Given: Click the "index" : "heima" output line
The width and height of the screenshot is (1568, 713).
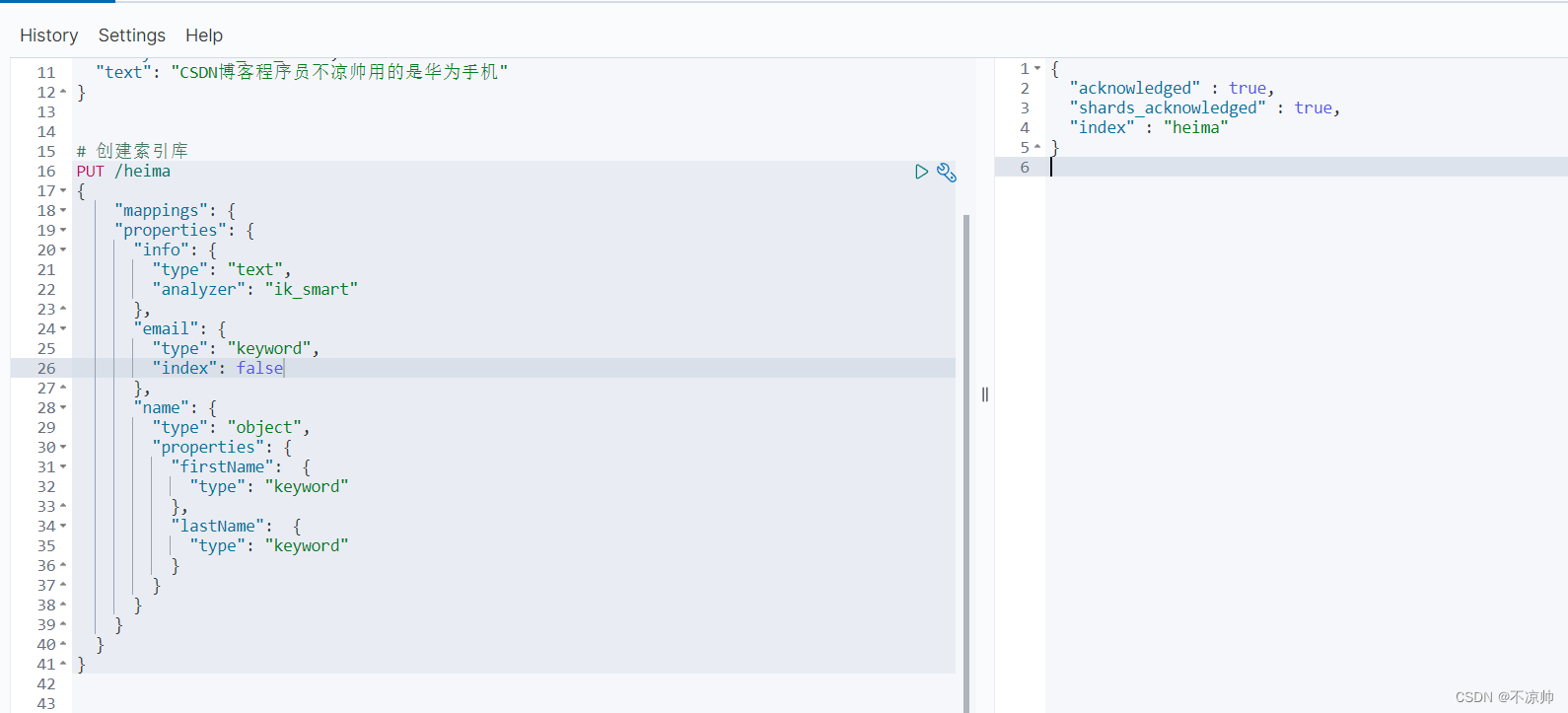Looking at the screenshot, I should click(1149, 127).
